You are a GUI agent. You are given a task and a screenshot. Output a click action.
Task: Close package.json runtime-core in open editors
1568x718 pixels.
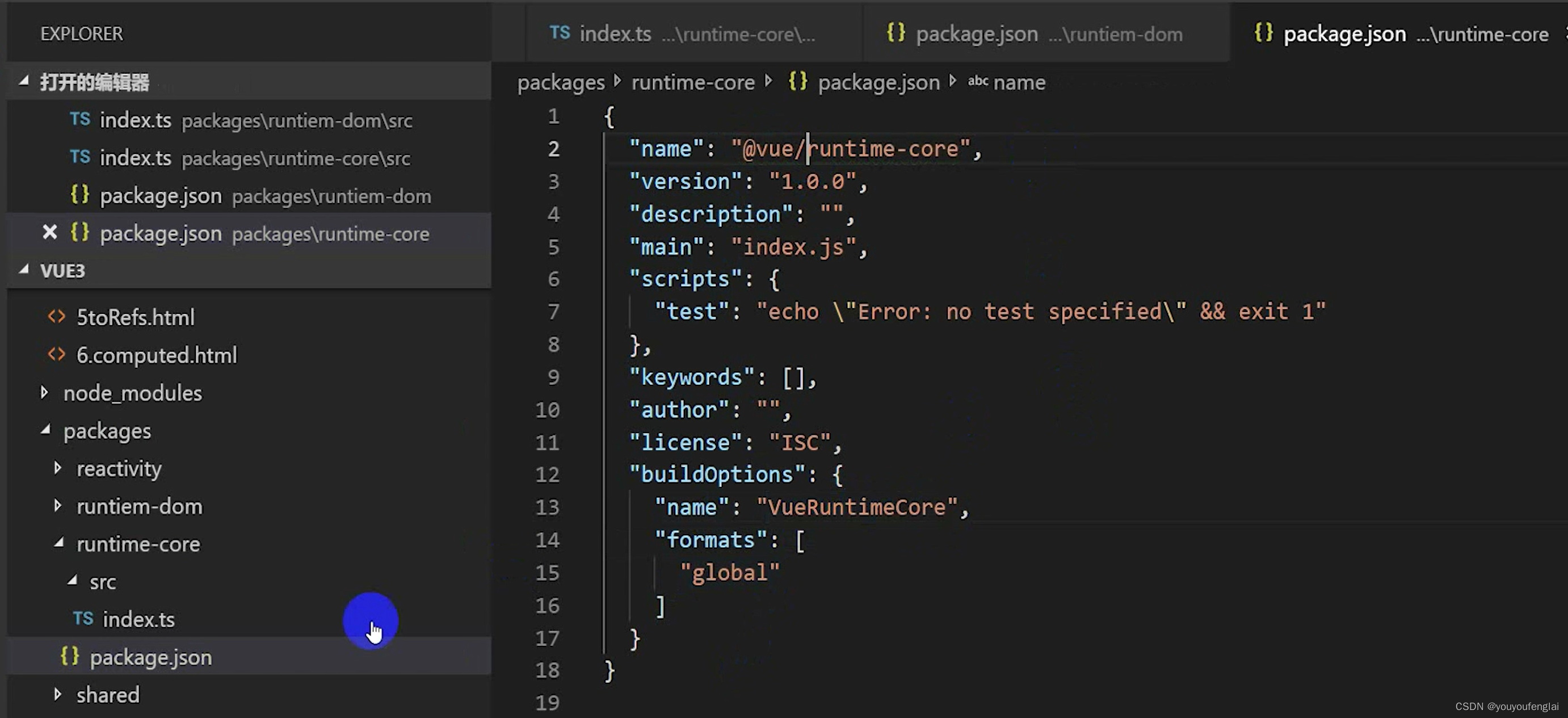point(50,233)
